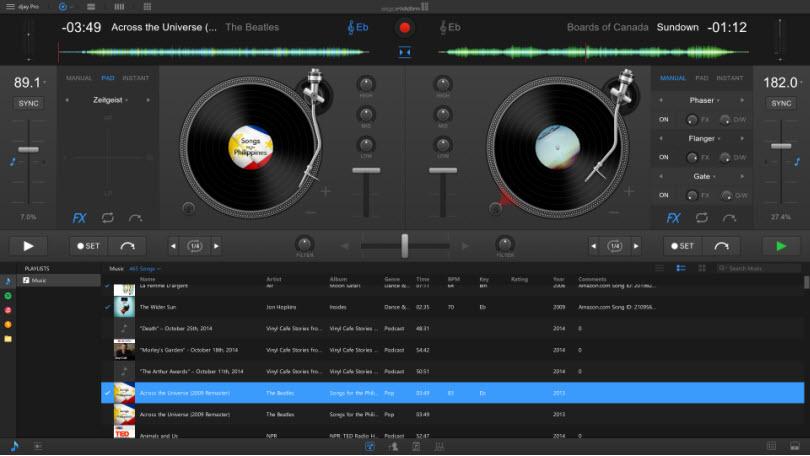
Task: Open right deck cue points arrow icon
Action: (x=729, y=218)
